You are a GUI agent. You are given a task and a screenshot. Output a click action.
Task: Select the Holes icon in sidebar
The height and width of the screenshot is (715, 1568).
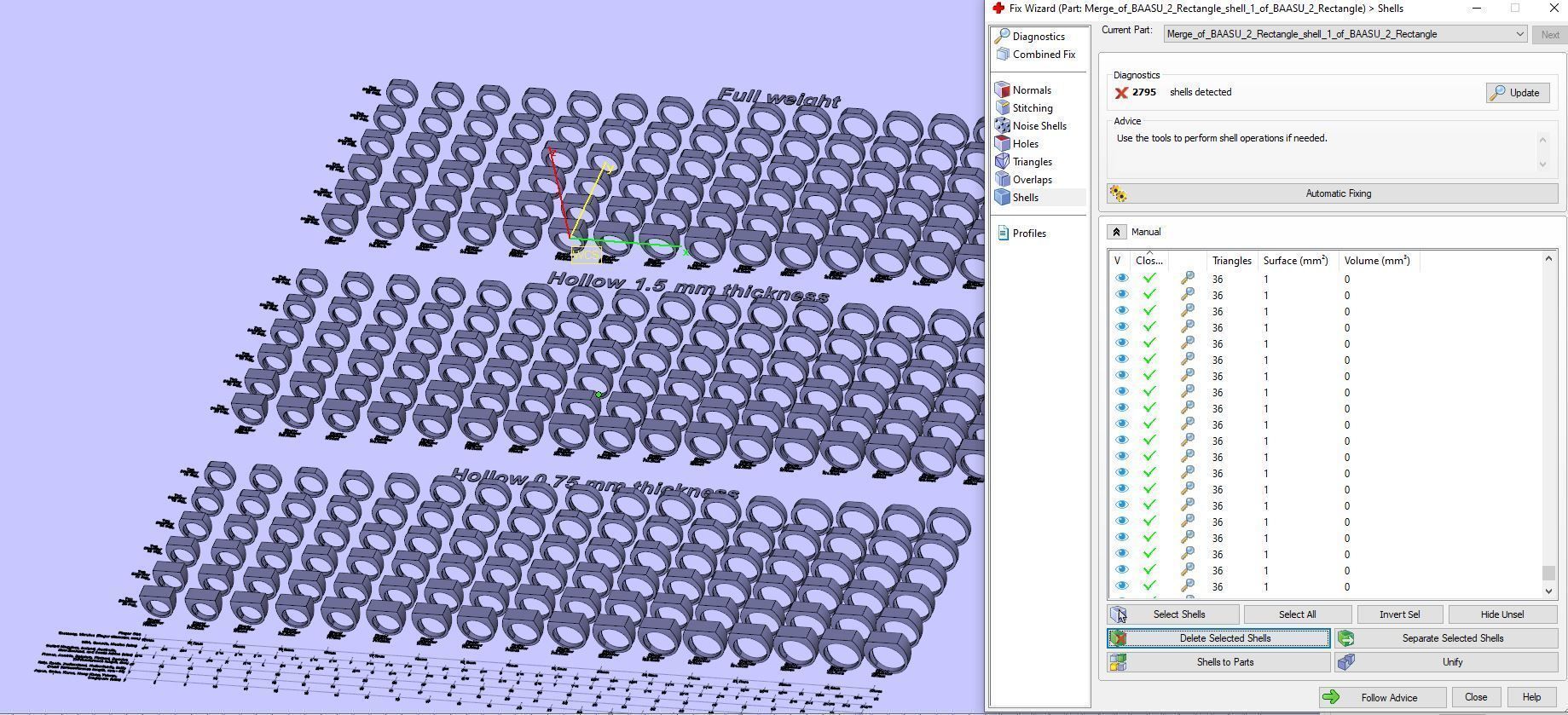point(1003,144)
